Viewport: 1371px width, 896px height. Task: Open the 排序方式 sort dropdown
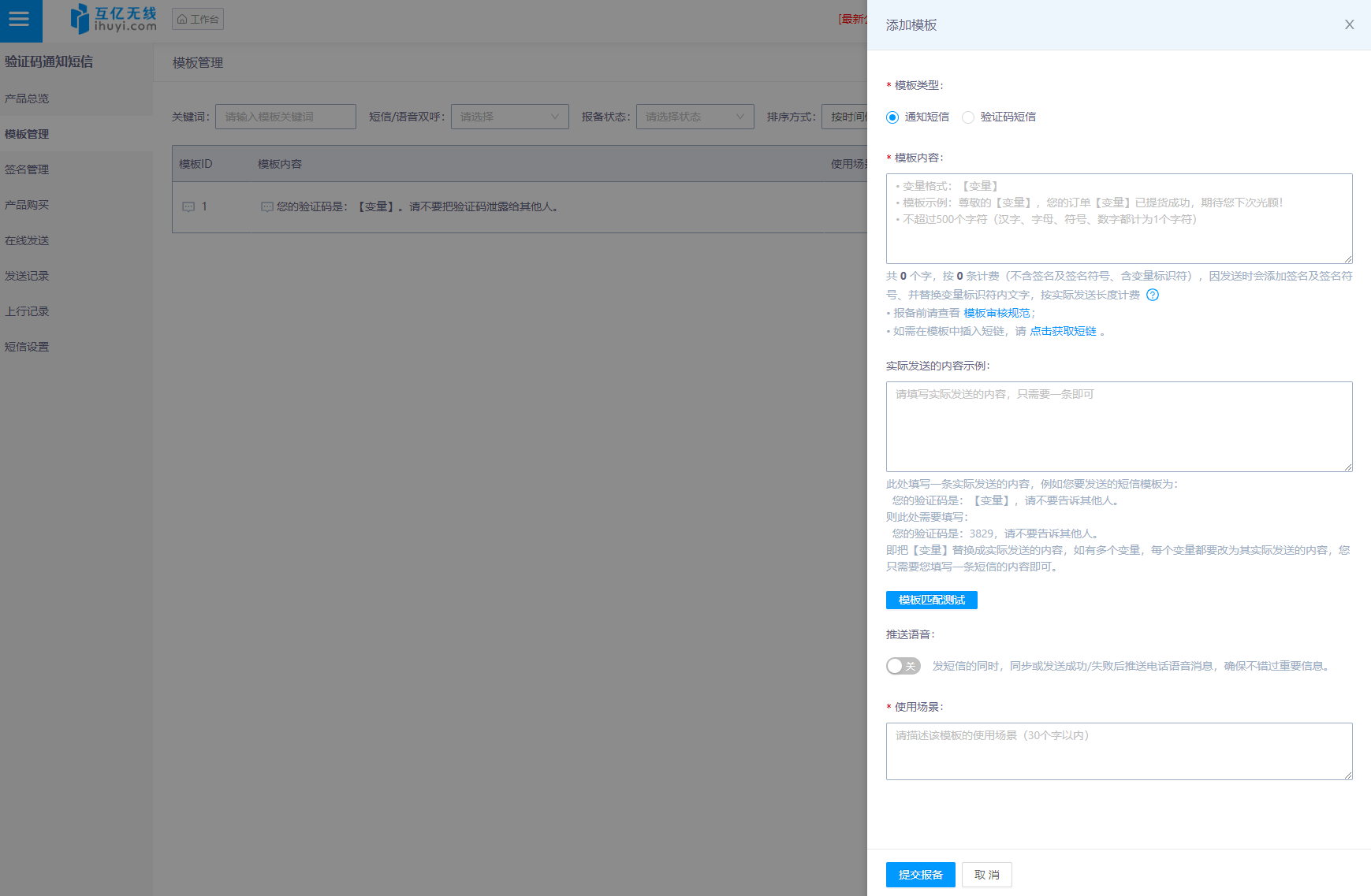tap(844, 117)
